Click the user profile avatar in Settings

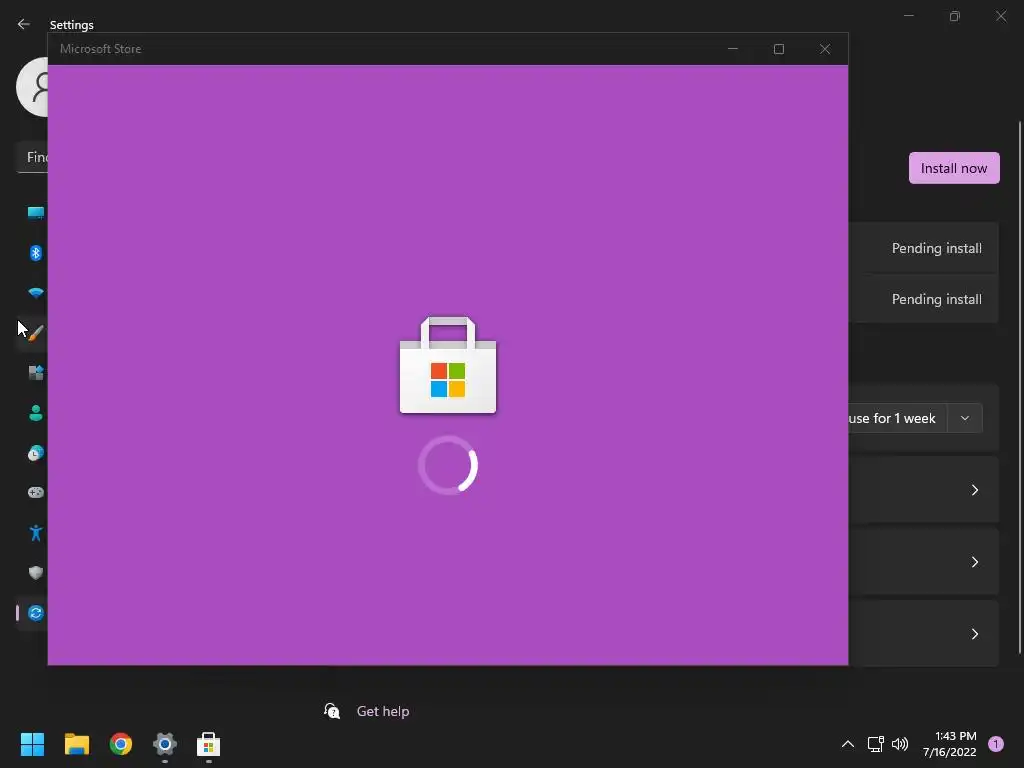(x=32, y=87)
